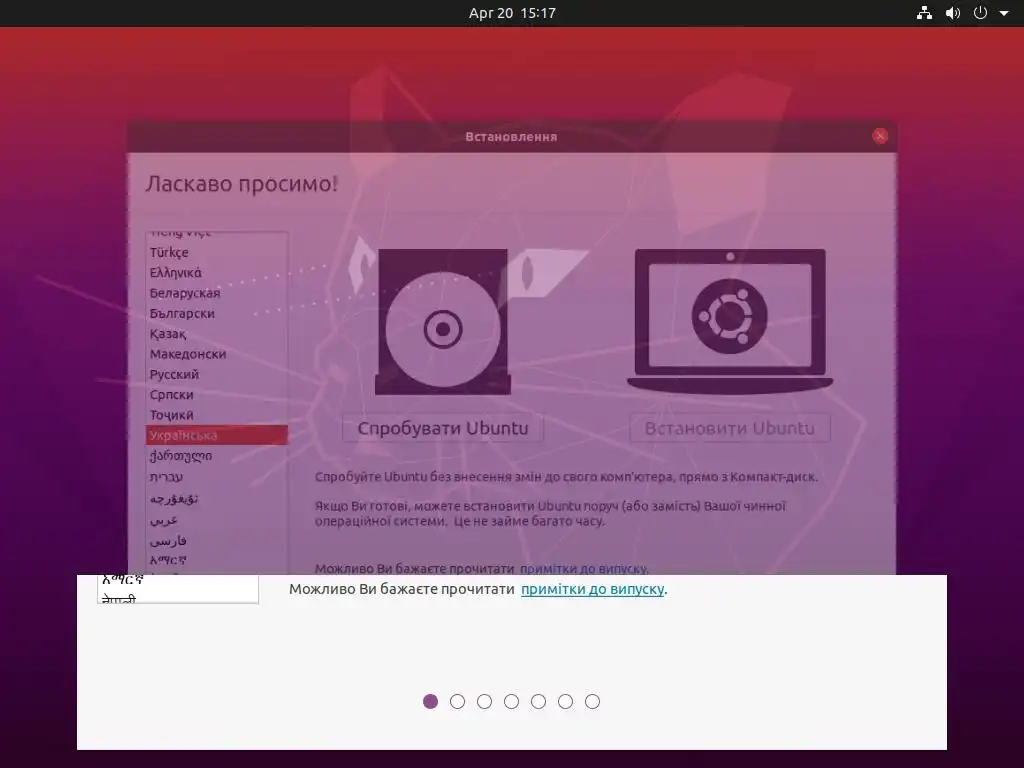Image resolution: width=1024 pixels, height=768 pixels.
Task: Select ქართული in the language list
Action: pyautogui.click(x=217, y=456)
